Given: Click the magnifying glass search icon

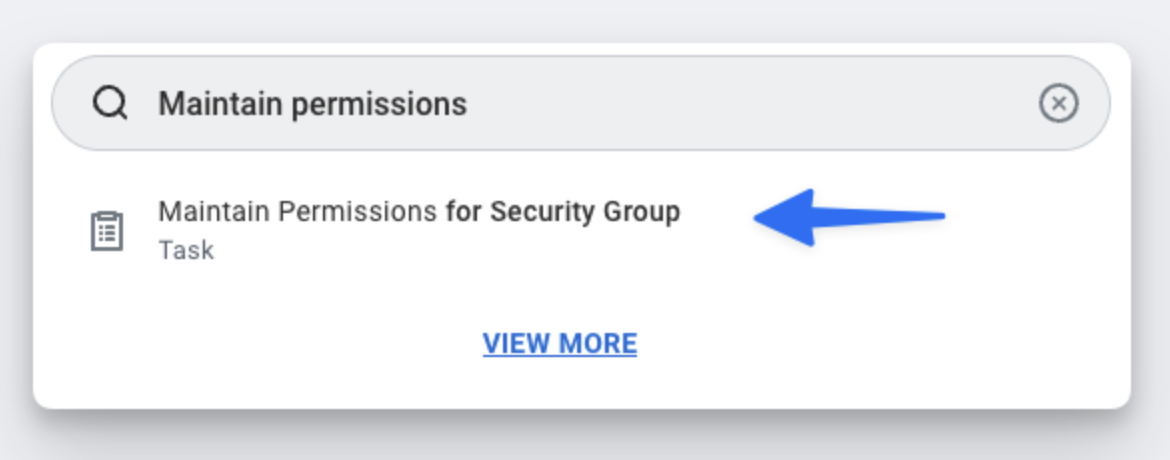Looking at the screenshot, I should (x=110, y=103).
